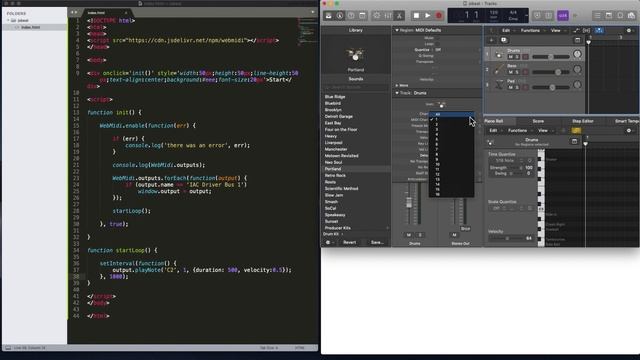Collapse the Track Drums inspector section
Screen dimensions: 640x360
pos(397,93)
